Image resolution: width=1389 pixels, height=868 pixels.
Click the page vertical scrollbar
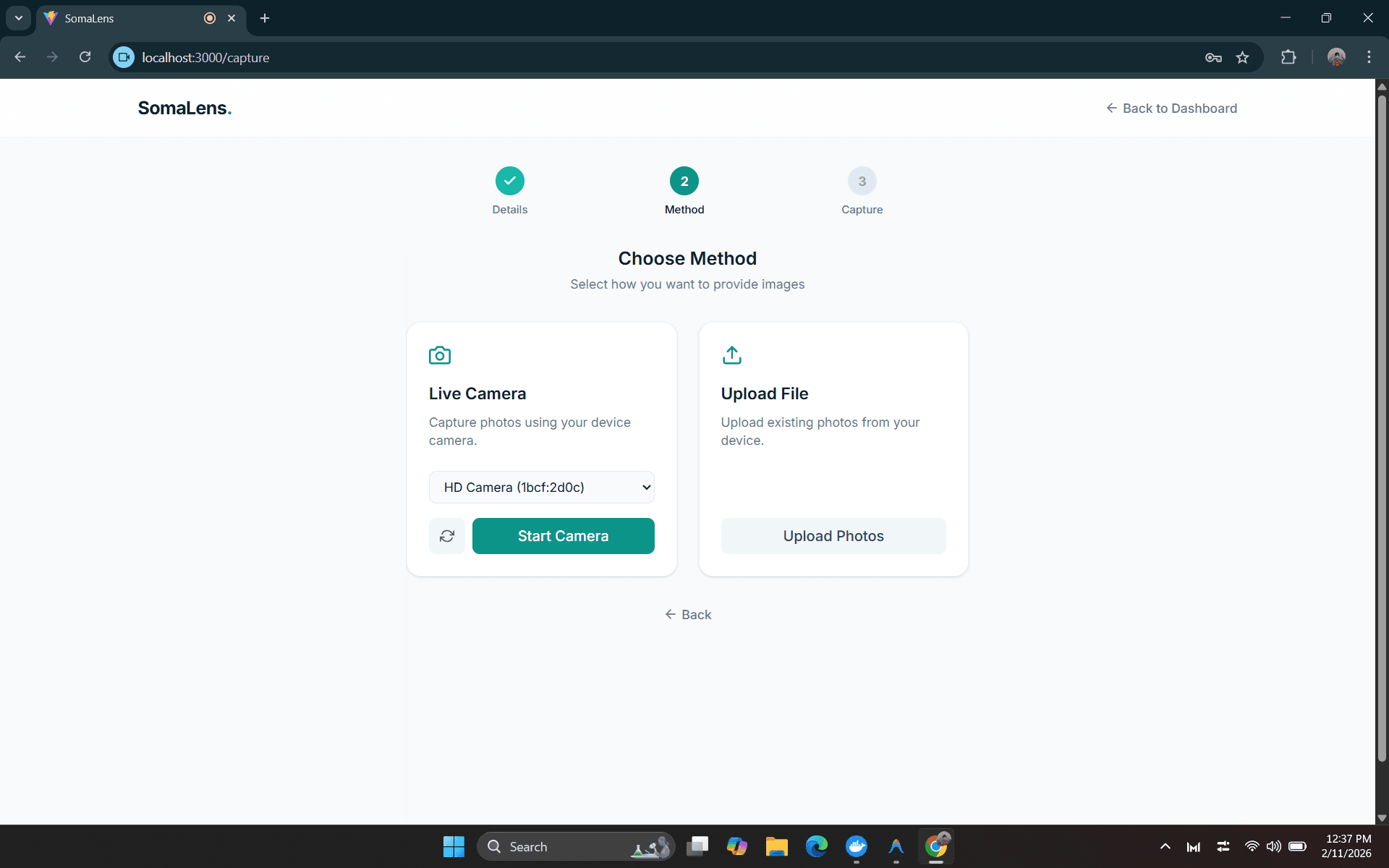(x=1382, y=427)
